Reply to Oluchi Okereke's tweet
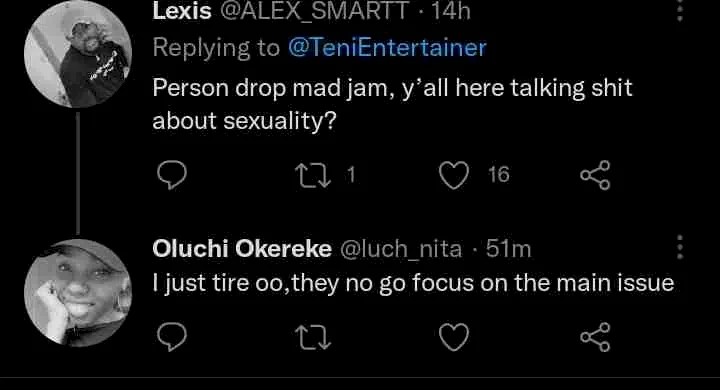 coord(172,337)
